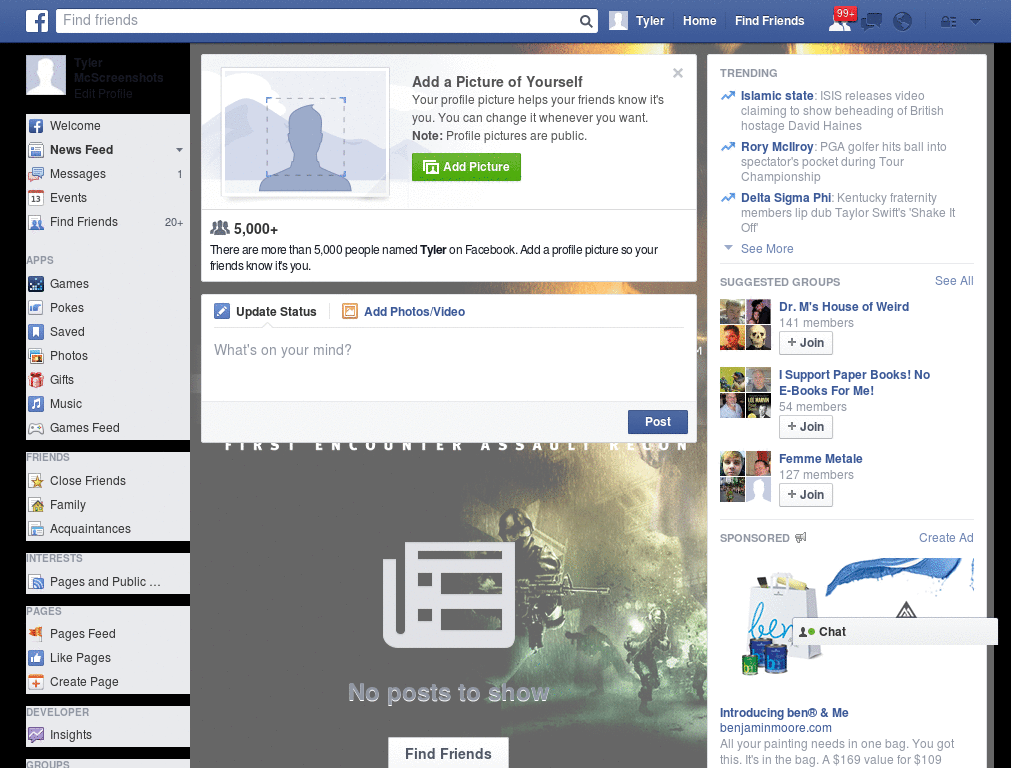
Task: Click the Create Page plus icon
Action: coord(36,682)
